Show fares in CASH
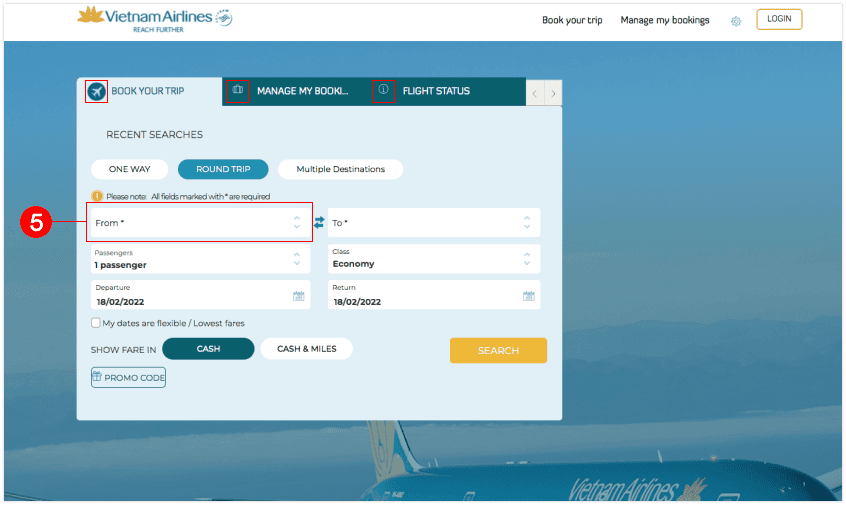The height and width of the screenshot is (505, 846). (208, 349)
